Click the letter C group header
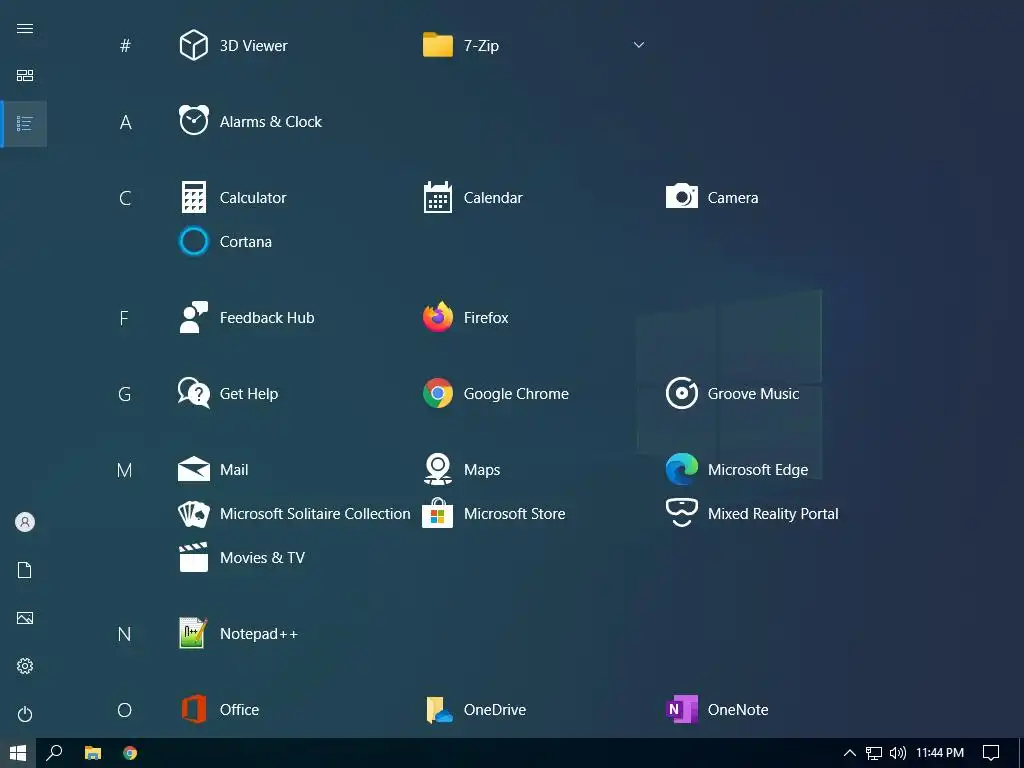Screen dimensions: 1024x768 [x=125, y=198]
